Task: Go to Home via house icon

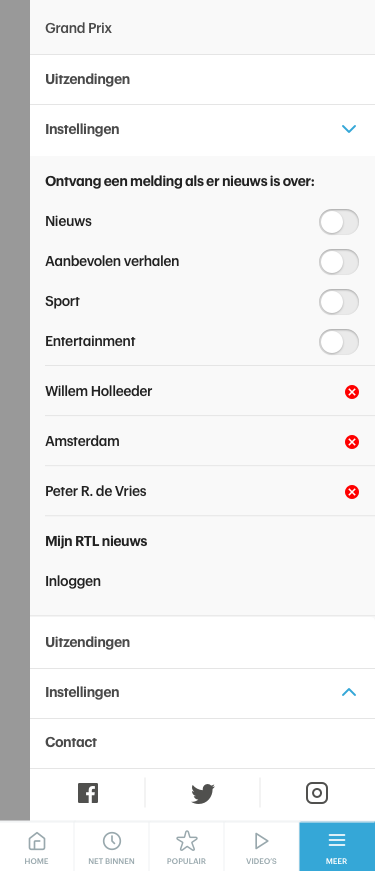Action: (37, 847)
